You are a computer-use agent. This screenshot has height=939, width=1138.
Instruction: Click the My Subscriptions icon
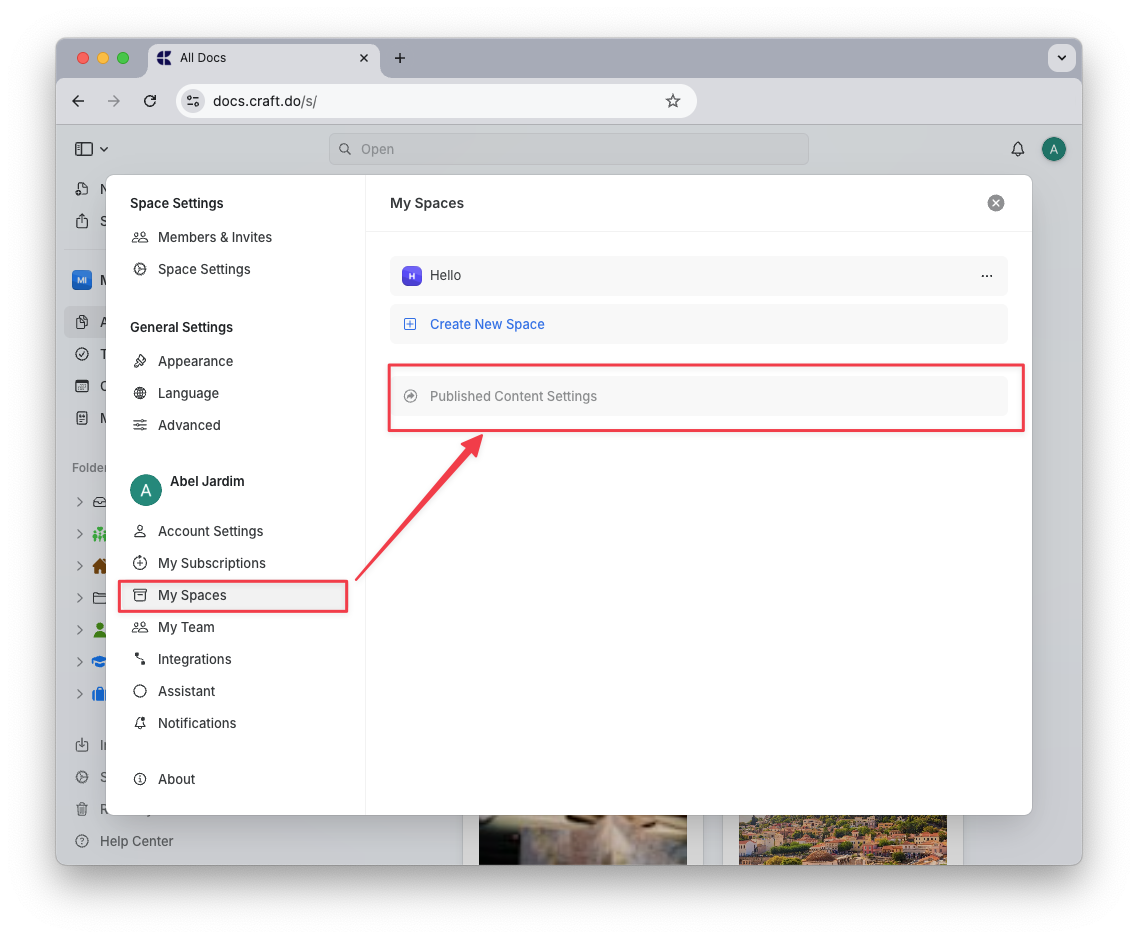click(x=140, y=563)
